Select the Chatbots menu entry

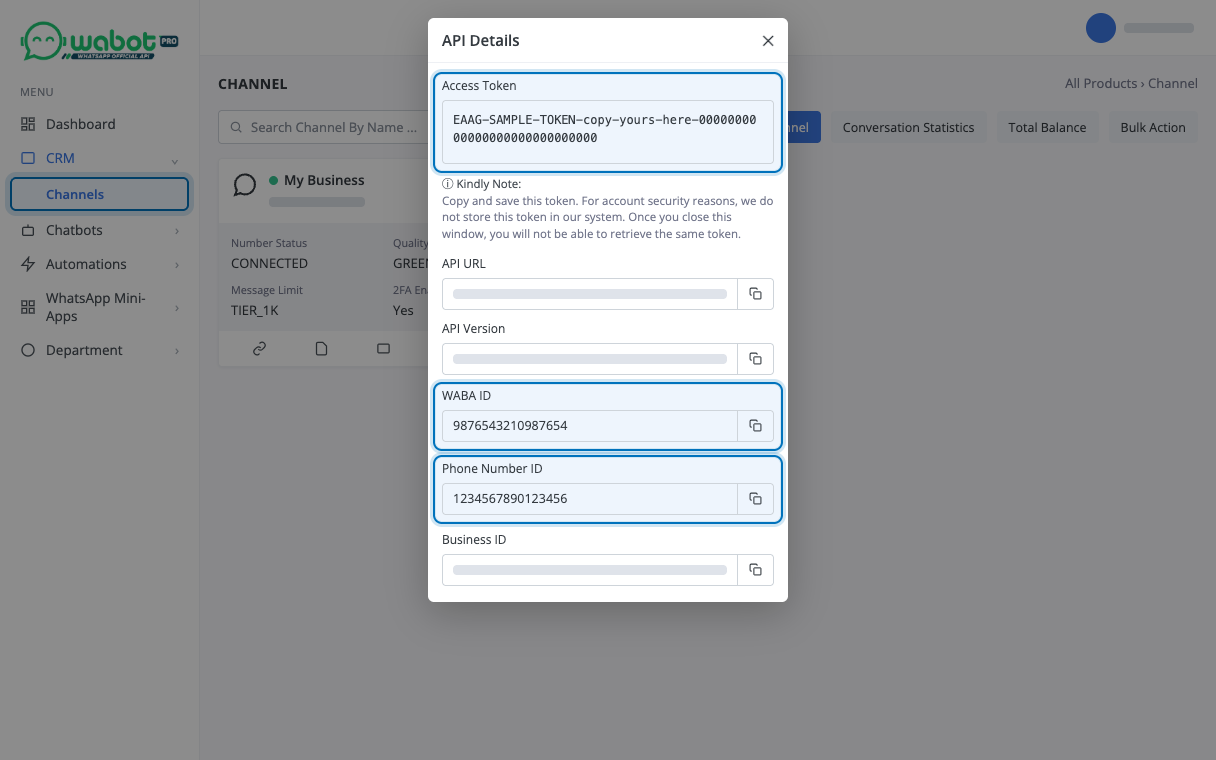pos(99,230)
